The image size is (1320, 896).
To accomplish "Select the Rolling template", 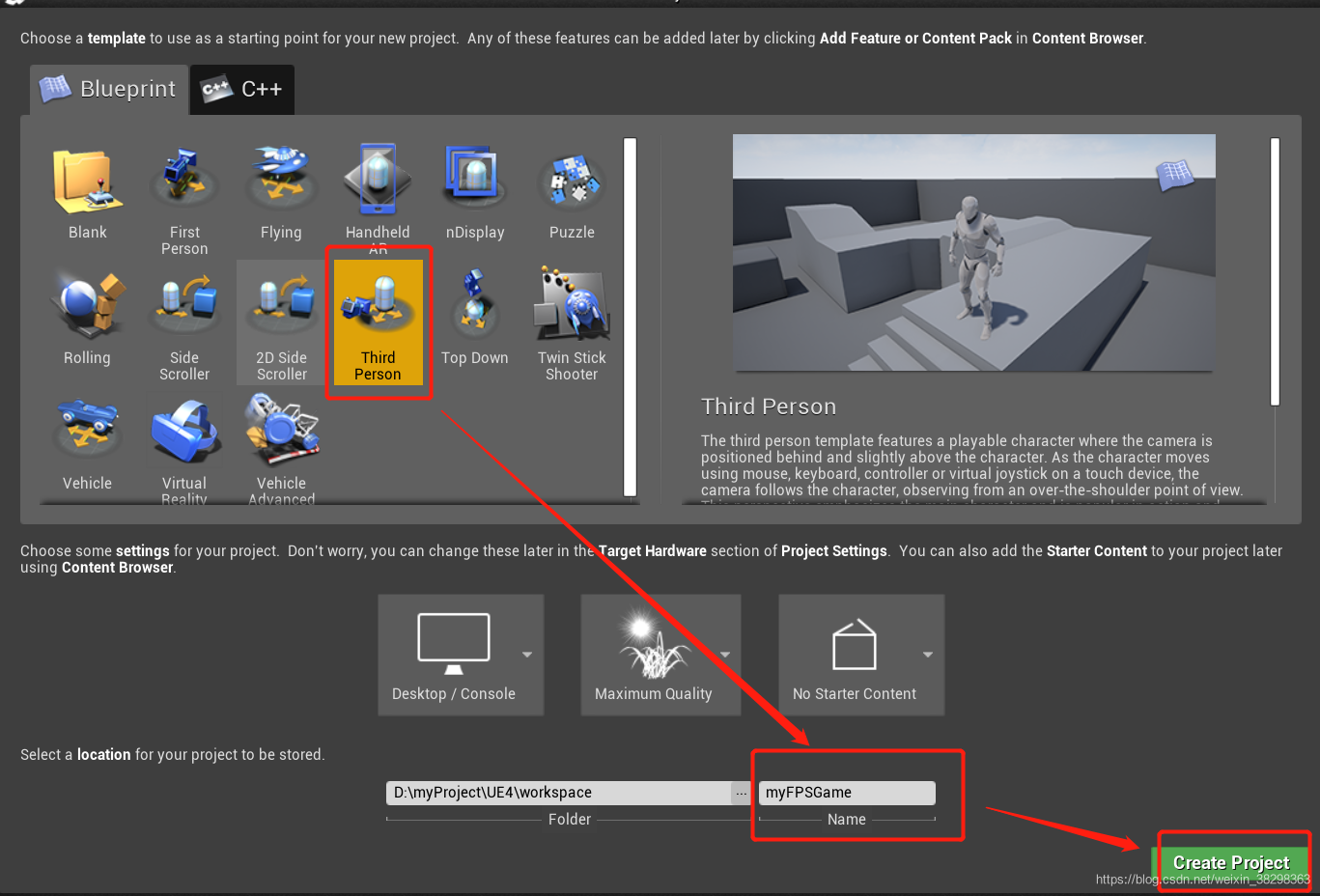I will (x=88, y=322).
